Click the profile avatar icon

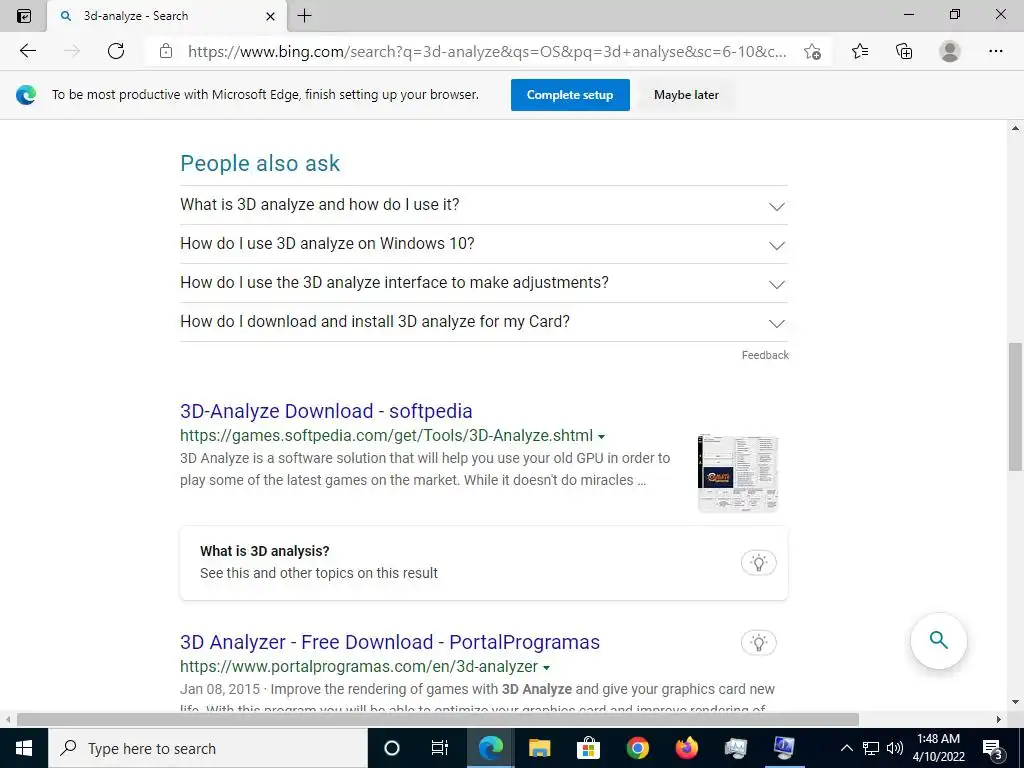click(x=950, y=51)
